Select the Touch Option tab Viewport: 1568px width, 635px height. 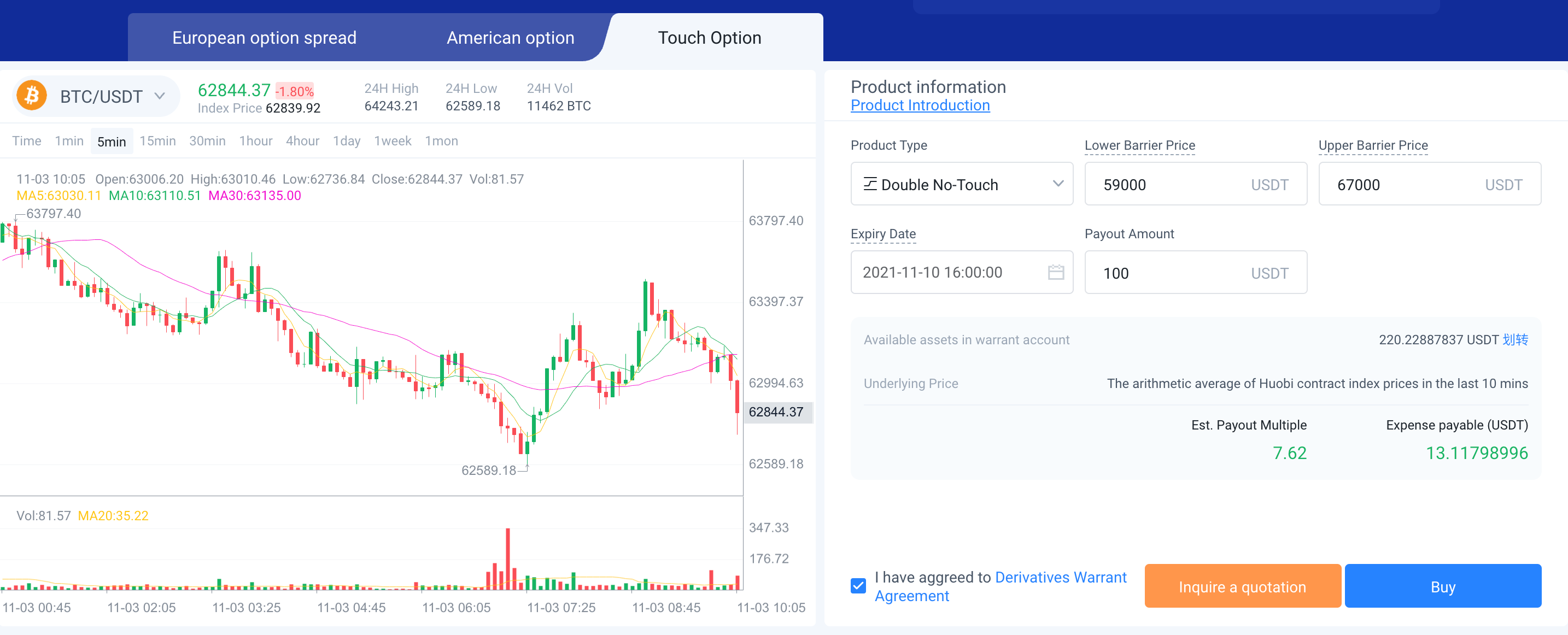pos(709,38)
